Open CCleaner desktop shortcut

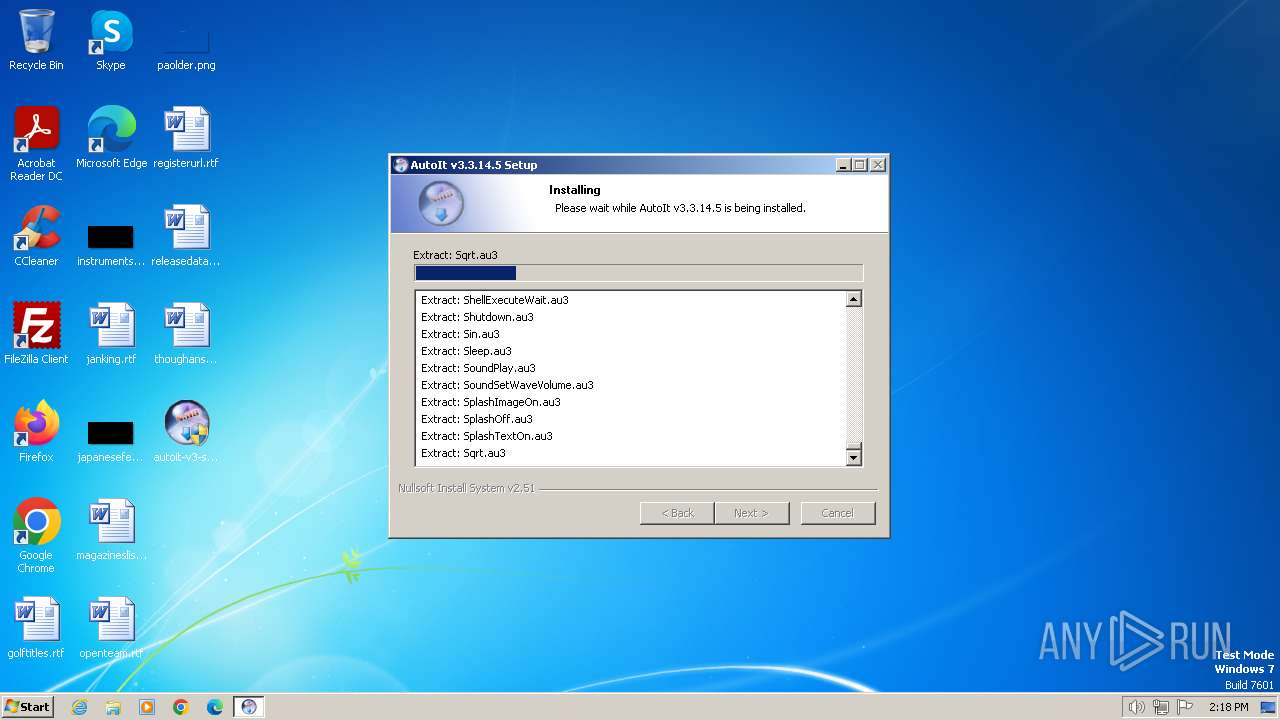[36, 235]
